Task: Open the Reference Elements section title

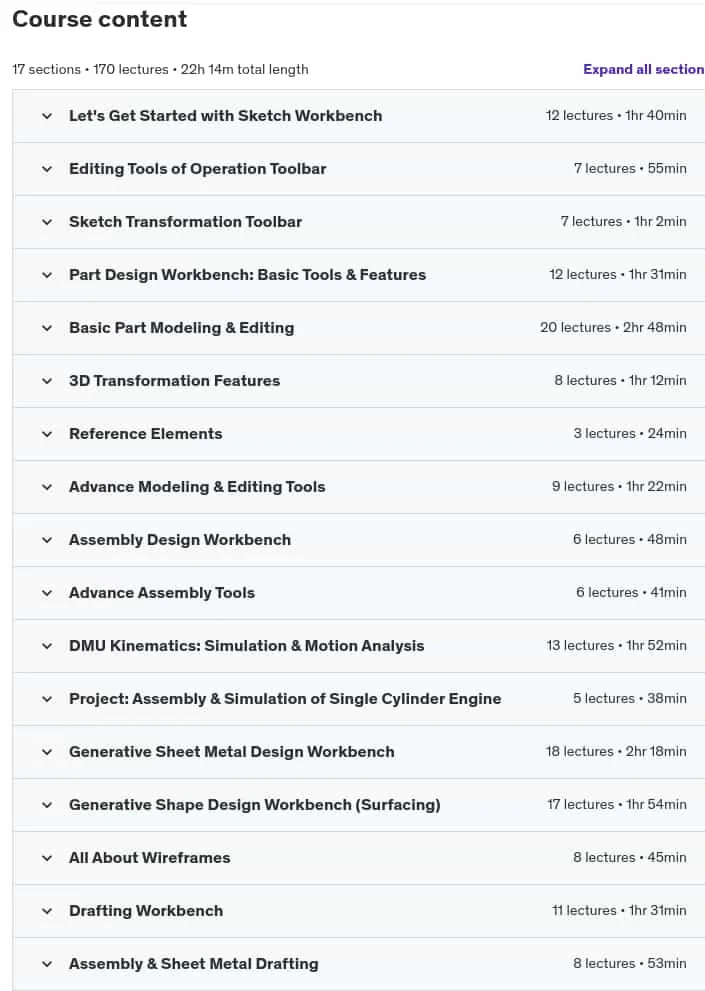Action: (145, 434)
